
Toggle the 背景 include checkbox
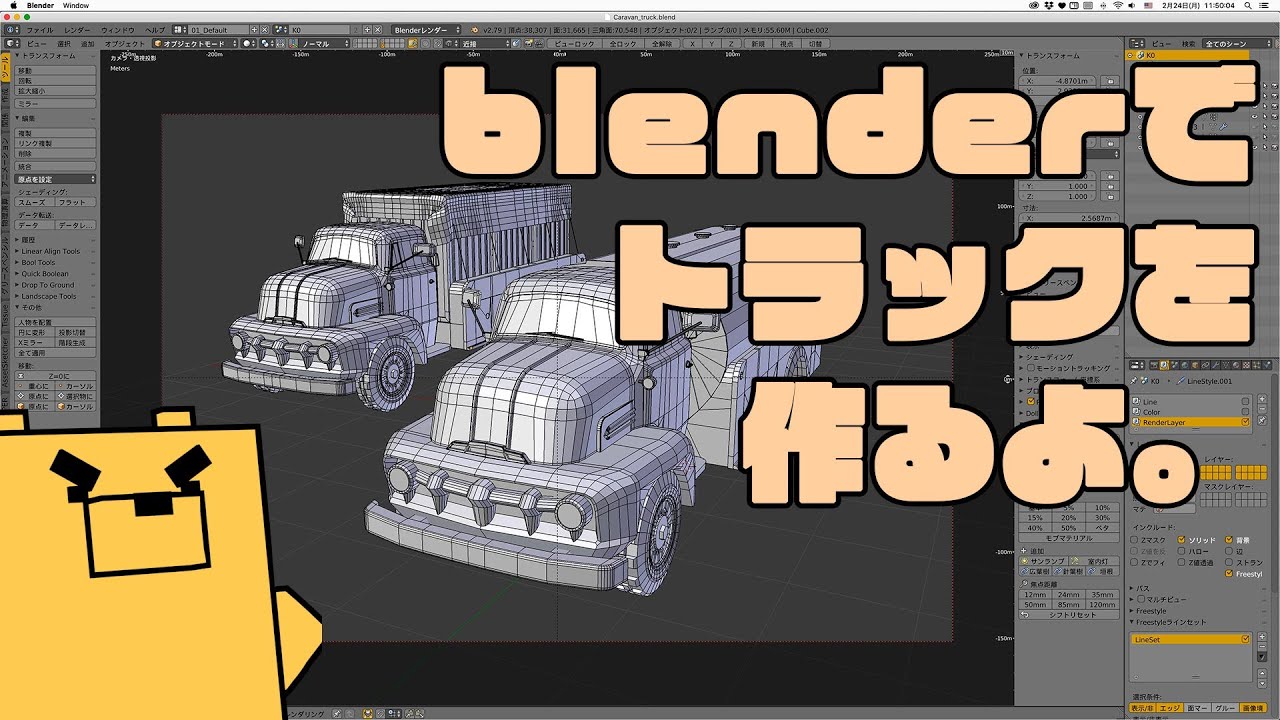(1229, 539)
